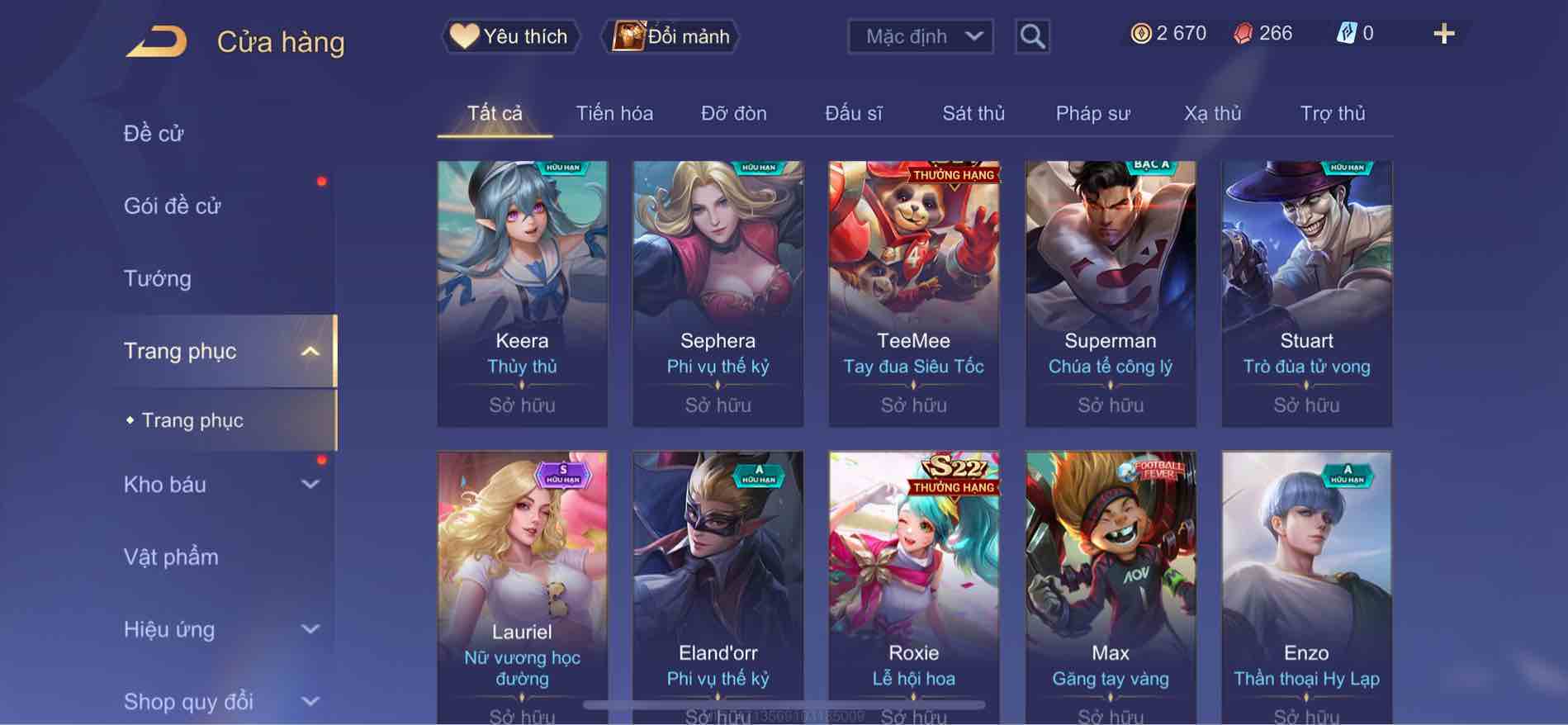Tap the gold coin icon showing 2 670
The image size is (1568, 725).
tap(1140, 33)
